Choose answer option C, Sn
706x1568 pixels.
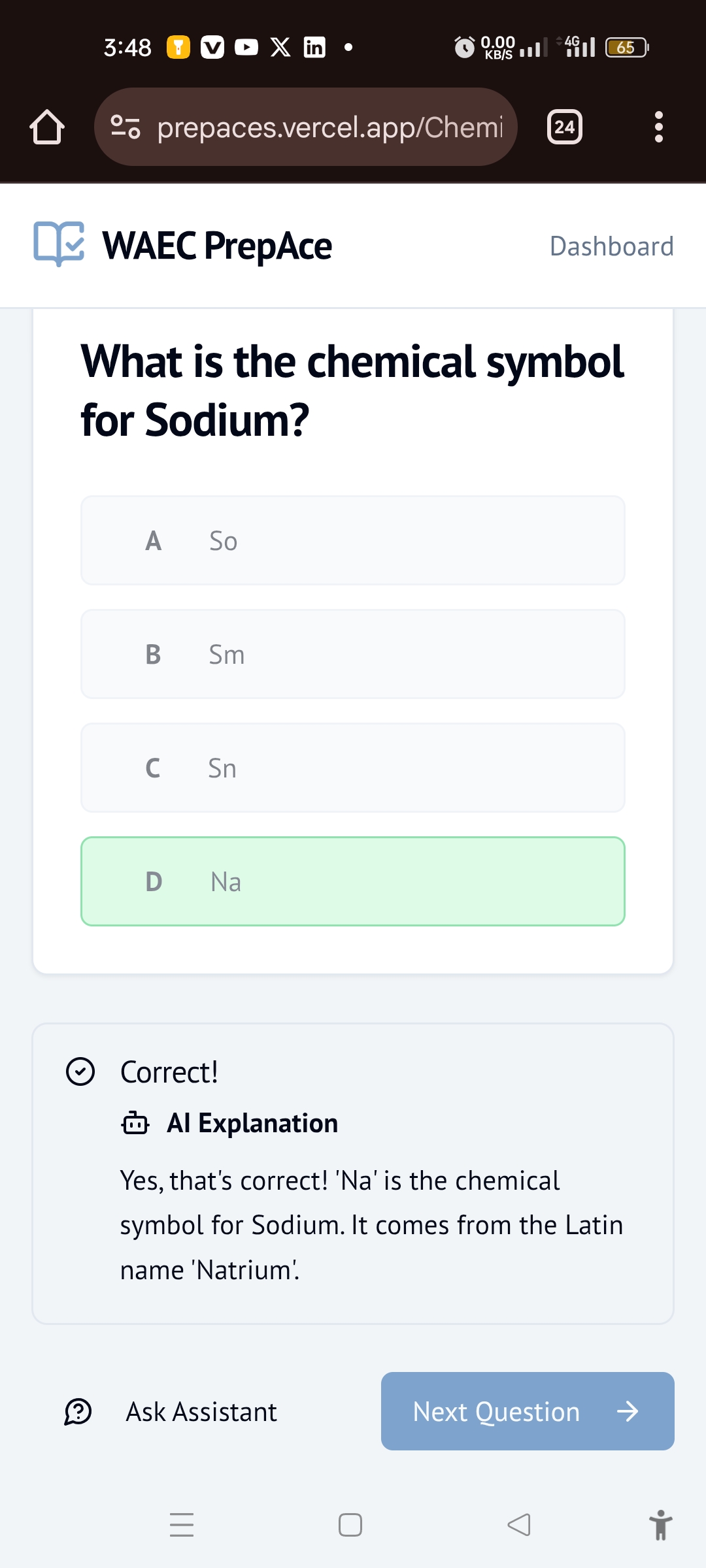353,768
